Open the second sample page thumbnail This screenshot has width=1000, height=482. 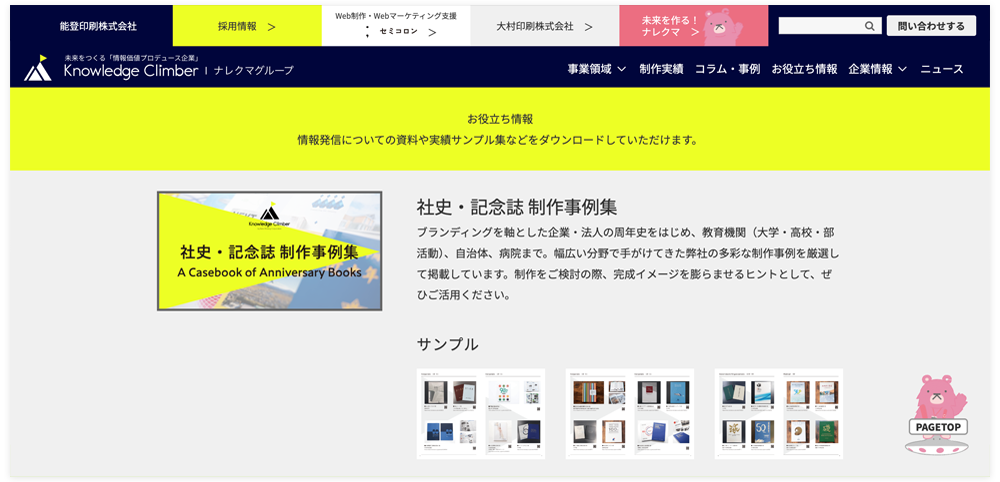tap(630, 413)
